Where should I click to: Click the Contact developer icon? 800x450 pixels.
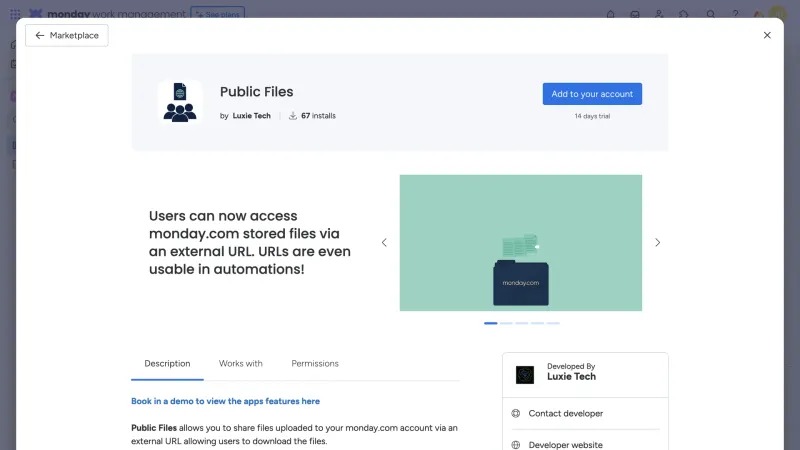516,413
